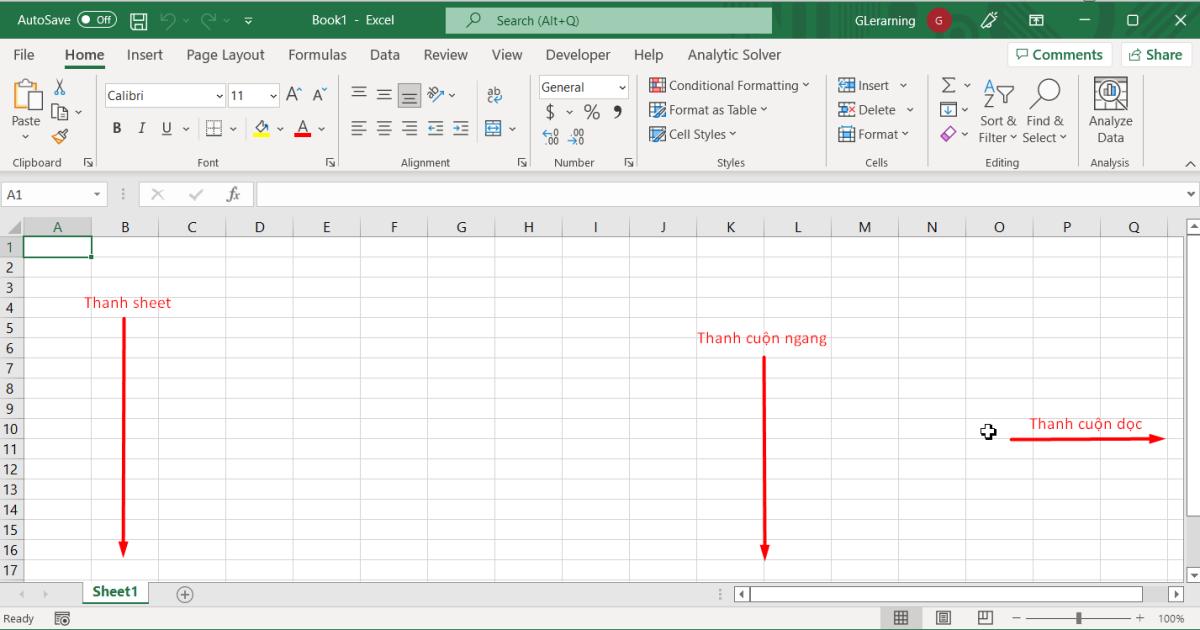The width and height of the screenshot is (1200, 630).
Task: Click the zoom slider in status bar
Action: pos(1078,618)
